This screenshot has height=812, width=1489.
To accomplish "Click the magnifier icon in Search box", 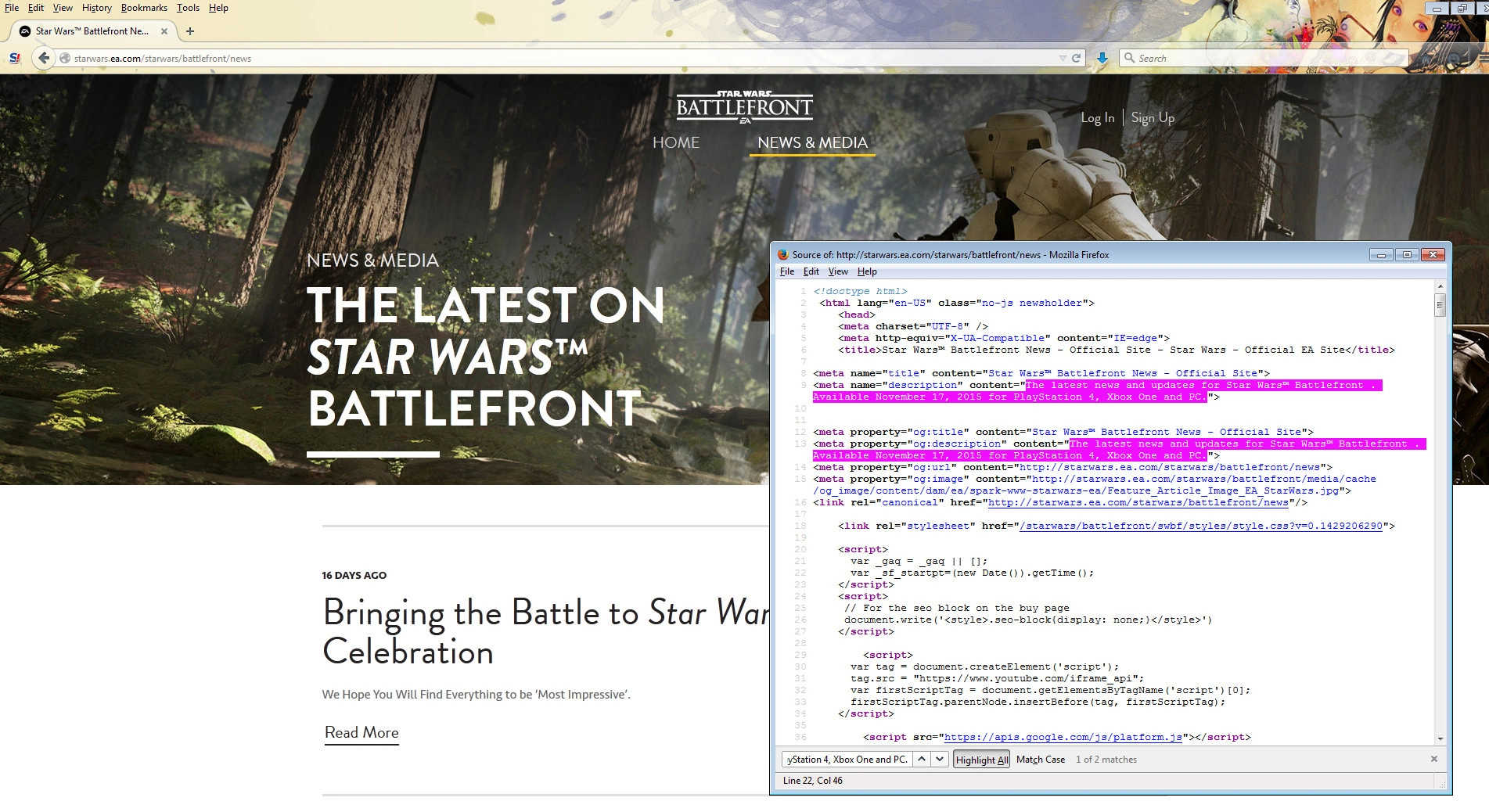I will point(1129,58).
